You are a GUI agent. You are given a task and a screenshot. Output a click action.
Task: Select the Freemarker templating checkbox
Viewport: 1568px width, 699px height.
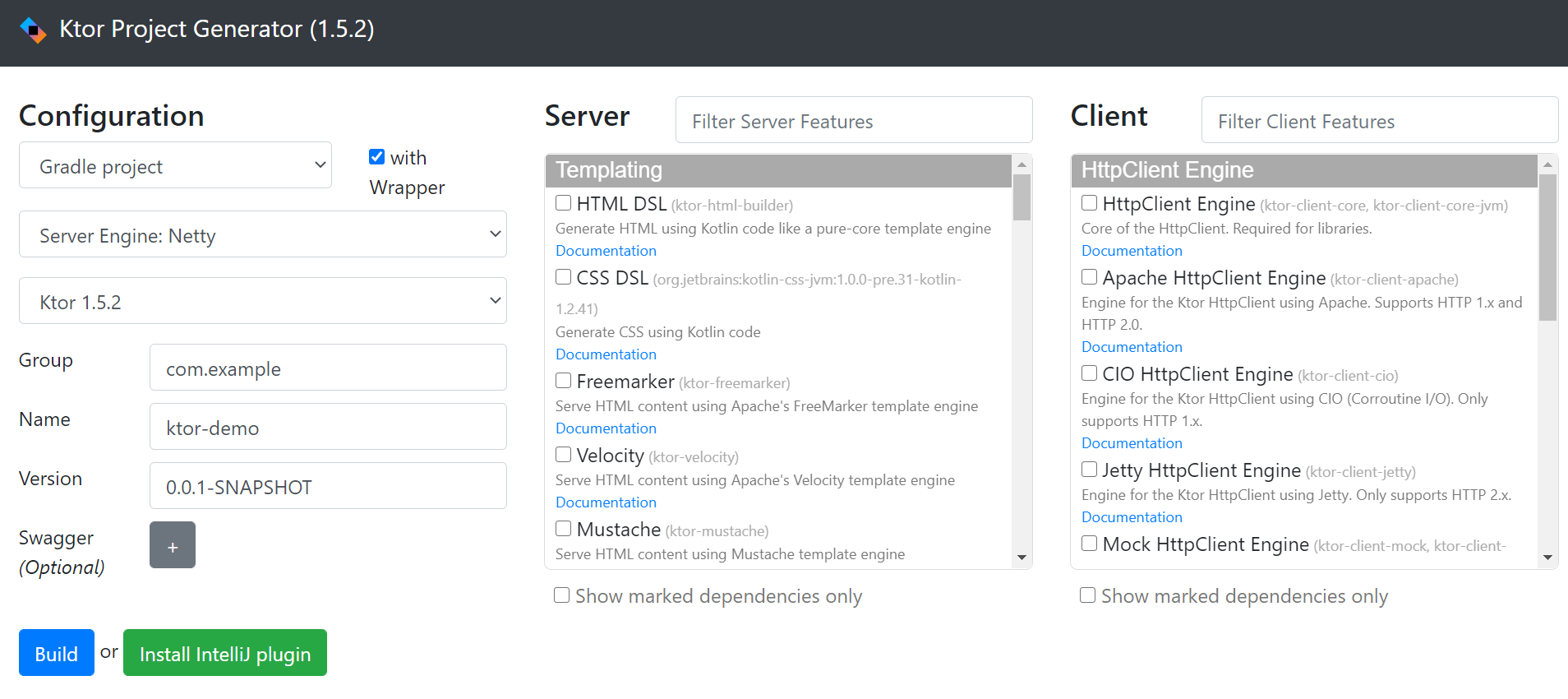click(x=564, y=381)
